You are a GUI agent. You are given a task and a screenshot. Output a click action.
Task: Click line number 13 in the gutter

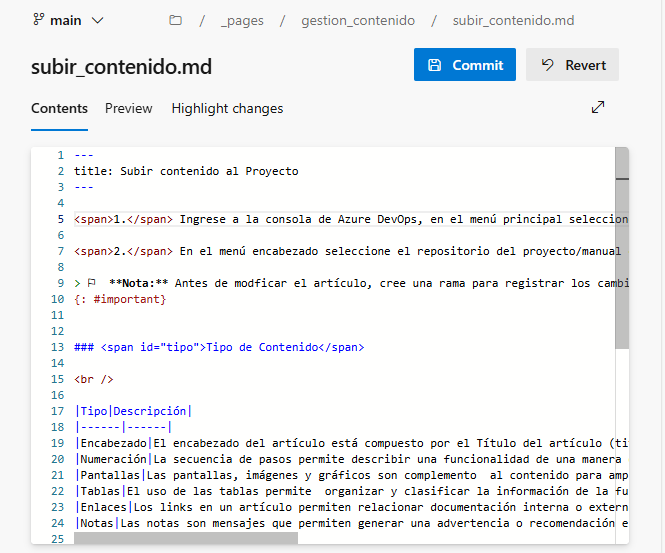(x=60, y=347)
